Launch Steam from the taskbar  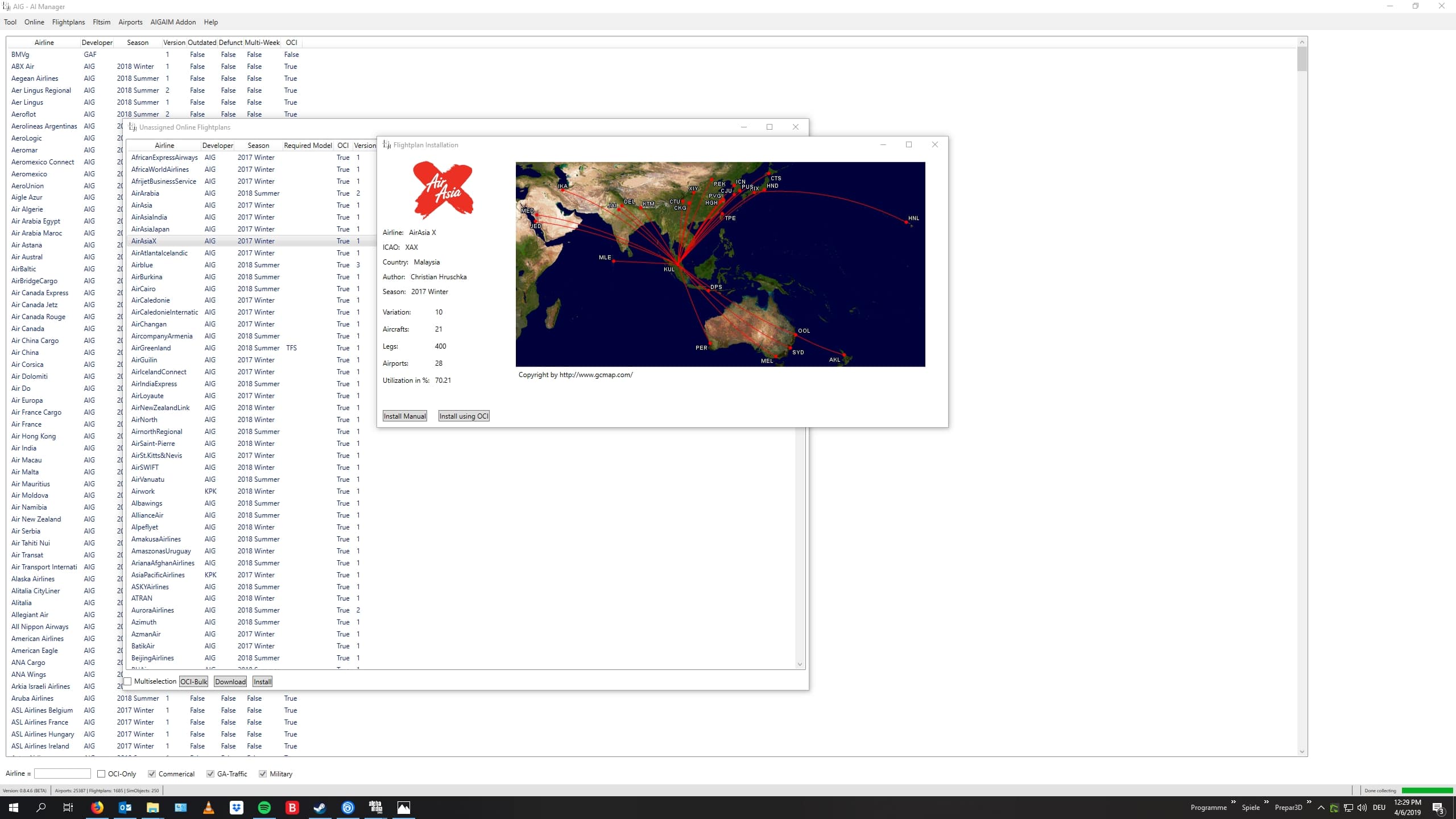(320, 808)
